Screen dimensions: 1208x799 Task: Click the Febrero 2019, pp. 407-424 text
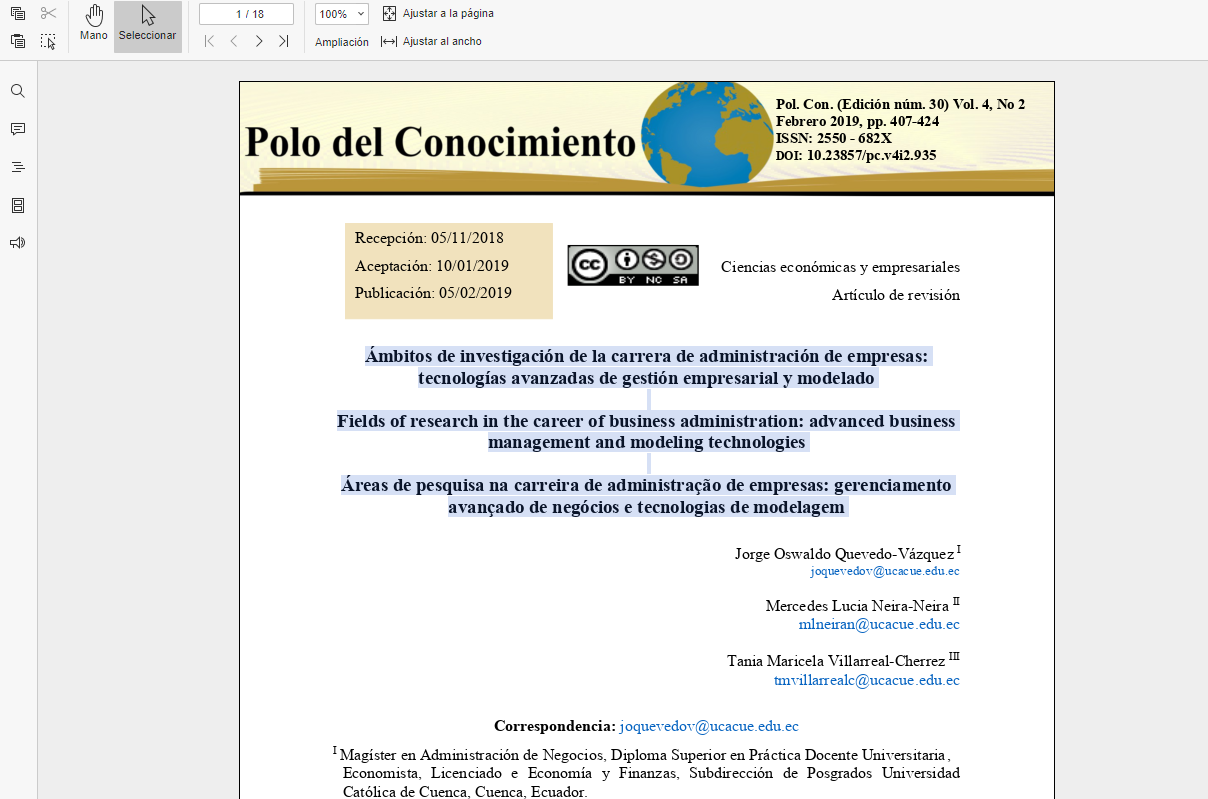857,121
